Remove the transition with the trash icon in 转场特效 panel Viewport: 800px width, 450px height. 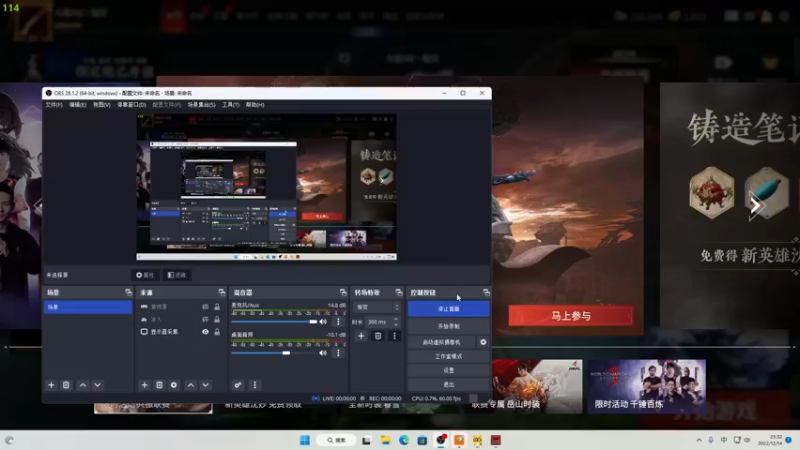[378, 336]
